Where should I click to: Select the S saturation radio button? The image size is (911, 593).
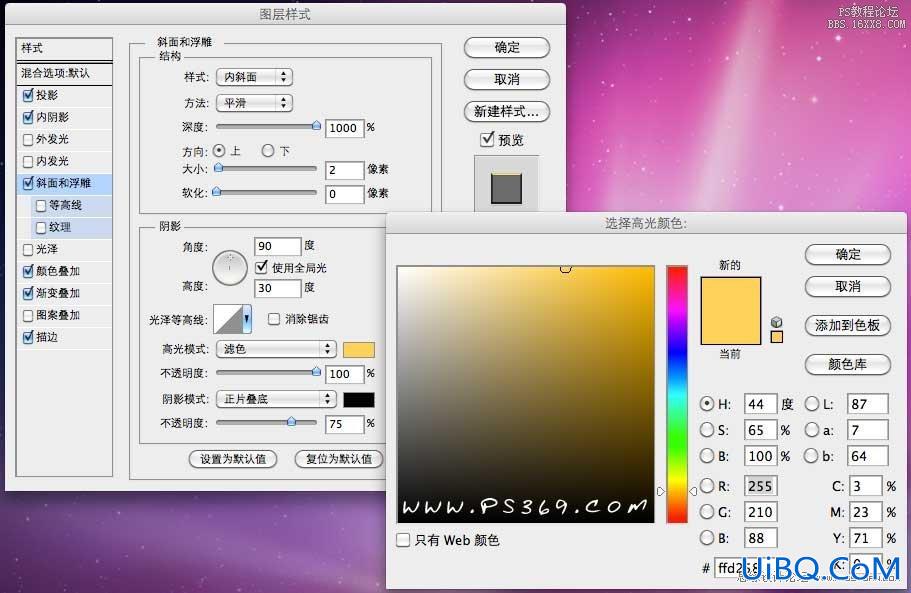(706, 430)
